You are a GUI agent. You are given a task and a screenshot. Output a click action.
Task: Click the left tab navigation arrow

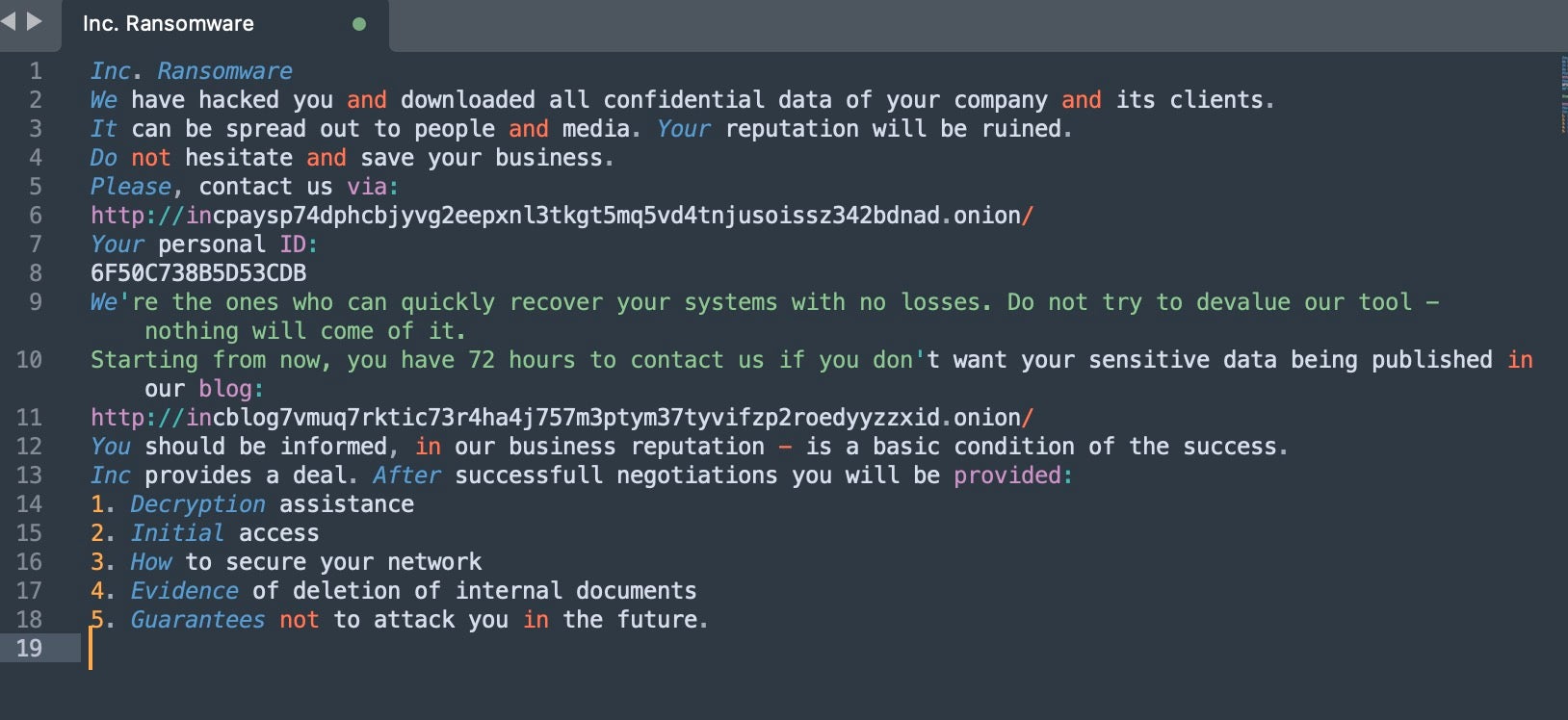pyautogui.click(x=9, y=21)
